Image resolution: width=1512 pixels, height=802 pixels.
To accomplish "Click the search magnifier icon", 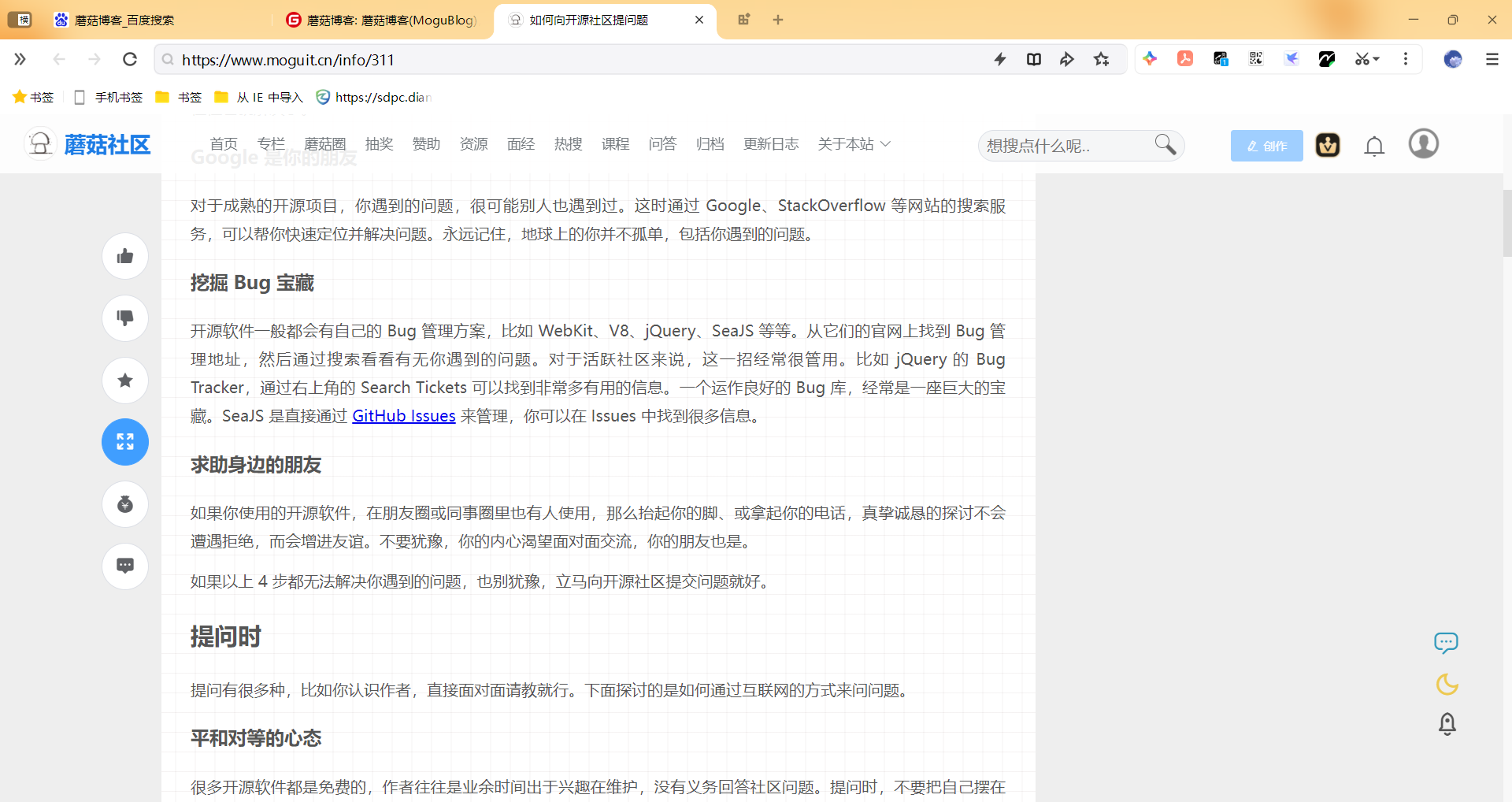I will click(x=1165, y=144).
